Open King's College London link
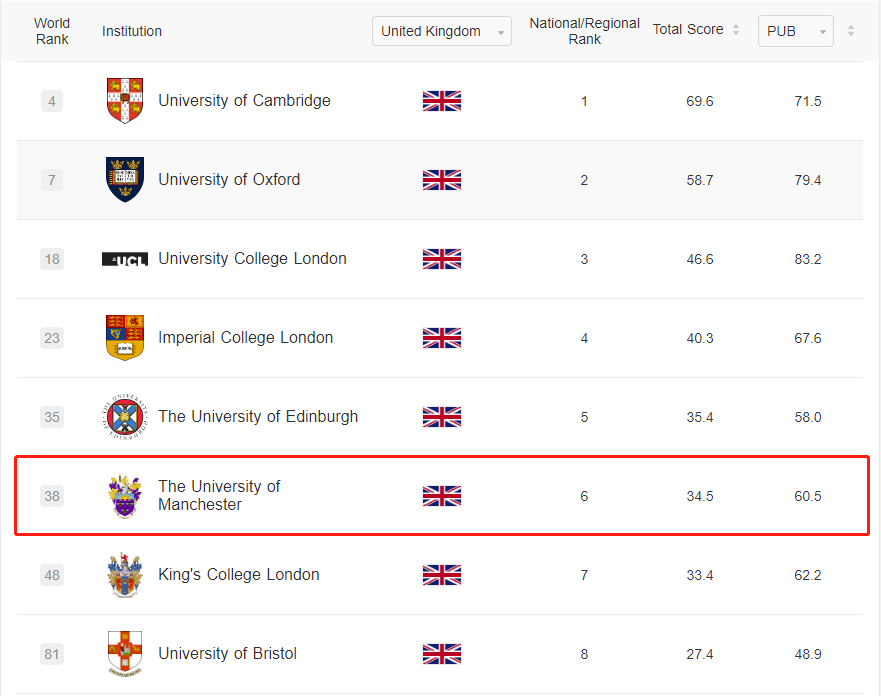This screenshot has width=881, height=696. [x=239, y=574]
